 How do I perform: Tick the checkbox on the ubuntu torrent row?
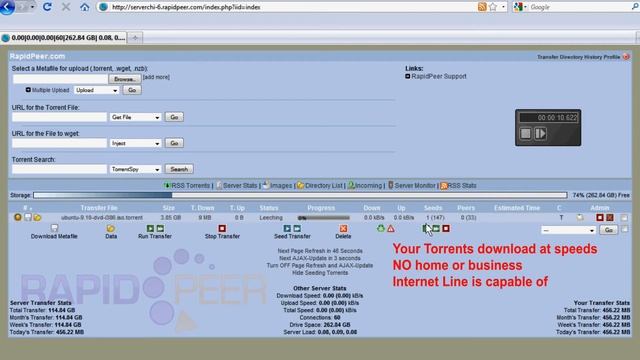624,218
